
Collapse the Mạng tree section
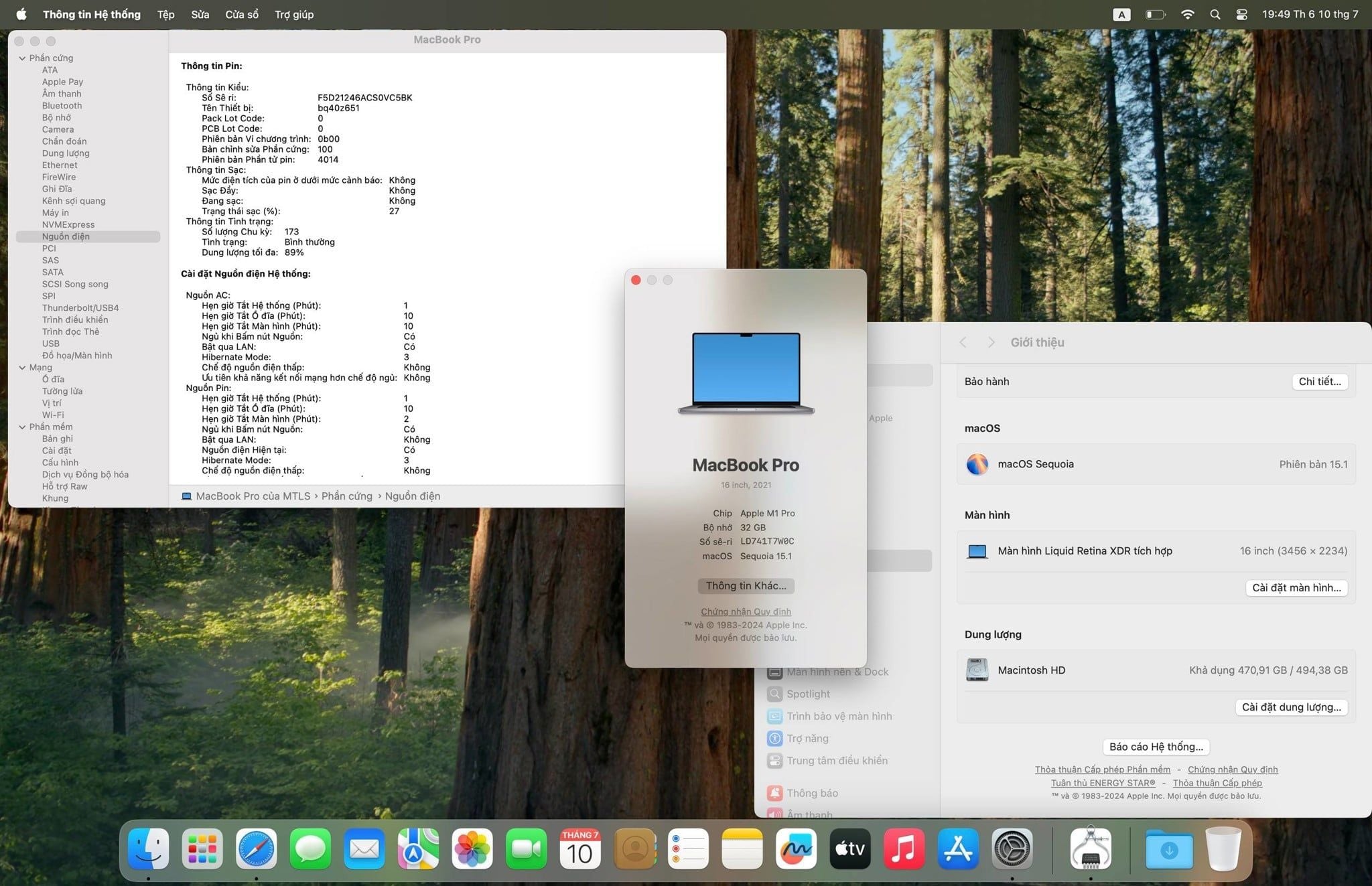(x=22, y=368)
